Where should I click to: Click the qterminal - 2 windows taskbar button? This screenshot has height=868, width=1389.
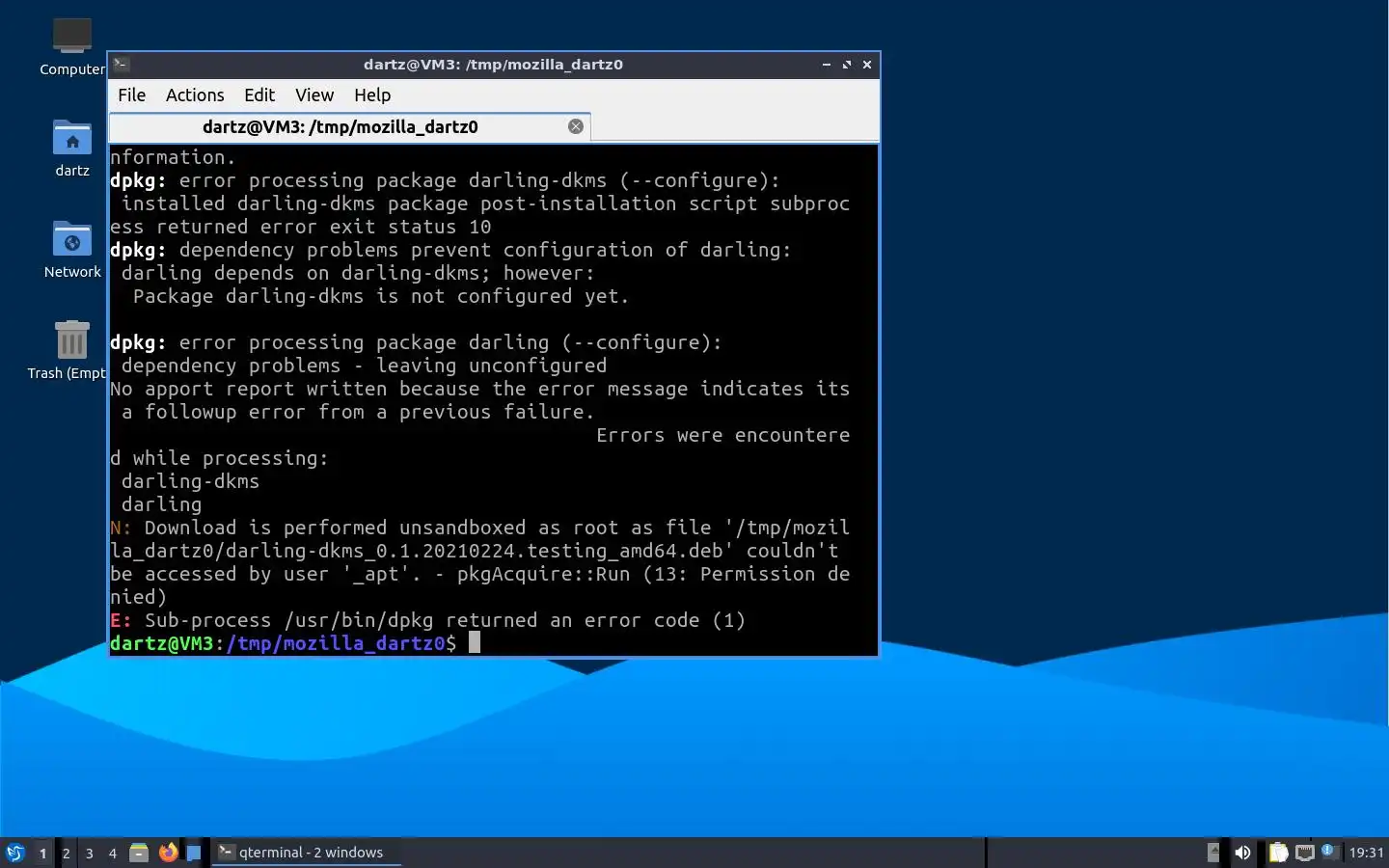tap(307, 853)
